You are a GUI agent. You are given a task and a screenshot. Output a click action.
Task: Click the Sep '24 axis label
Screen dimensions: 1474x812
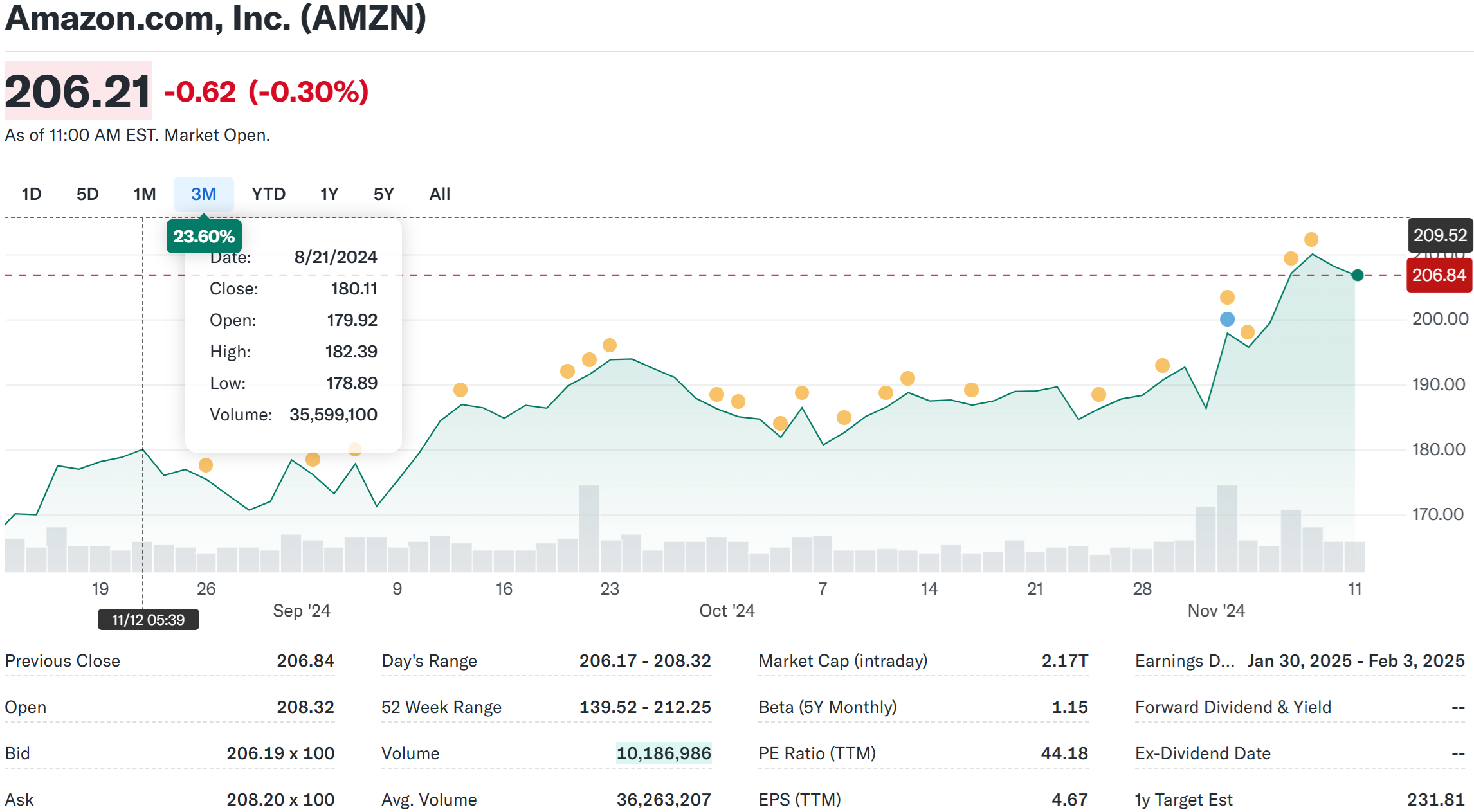[302, 611]
